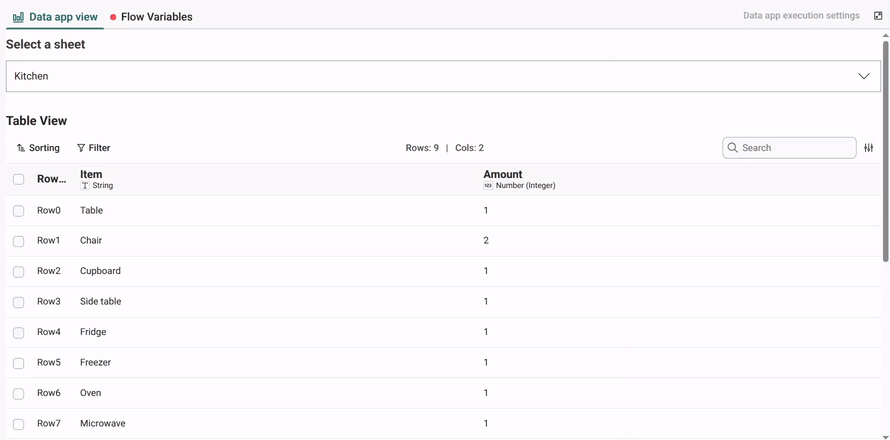This screenshot has width=890, height=440.
Task: Click the 'Fridge' item cell
Action: [x=93, y=332]
